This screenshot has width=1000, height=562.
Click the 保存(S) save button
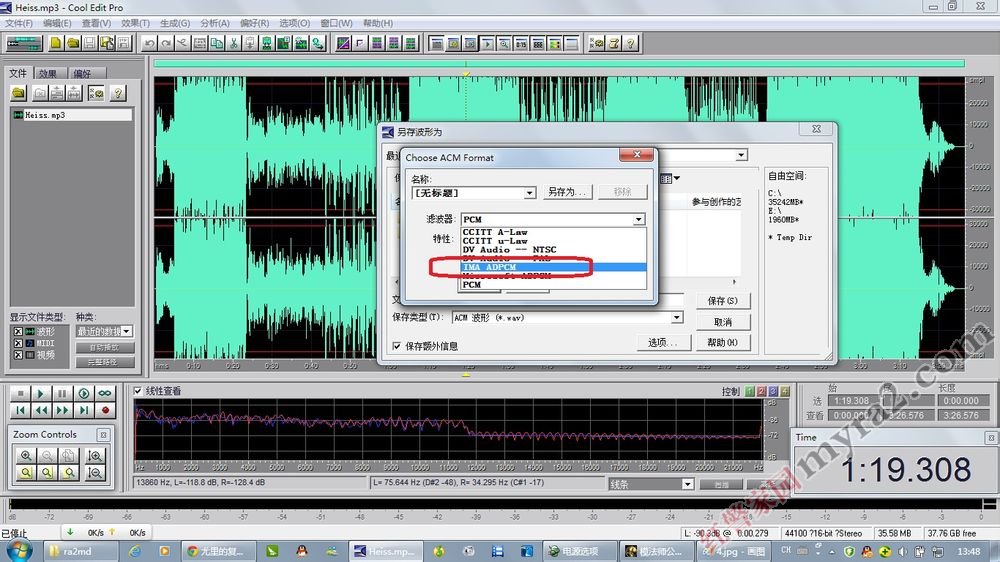pyautogui.click(x=723, y=300)
